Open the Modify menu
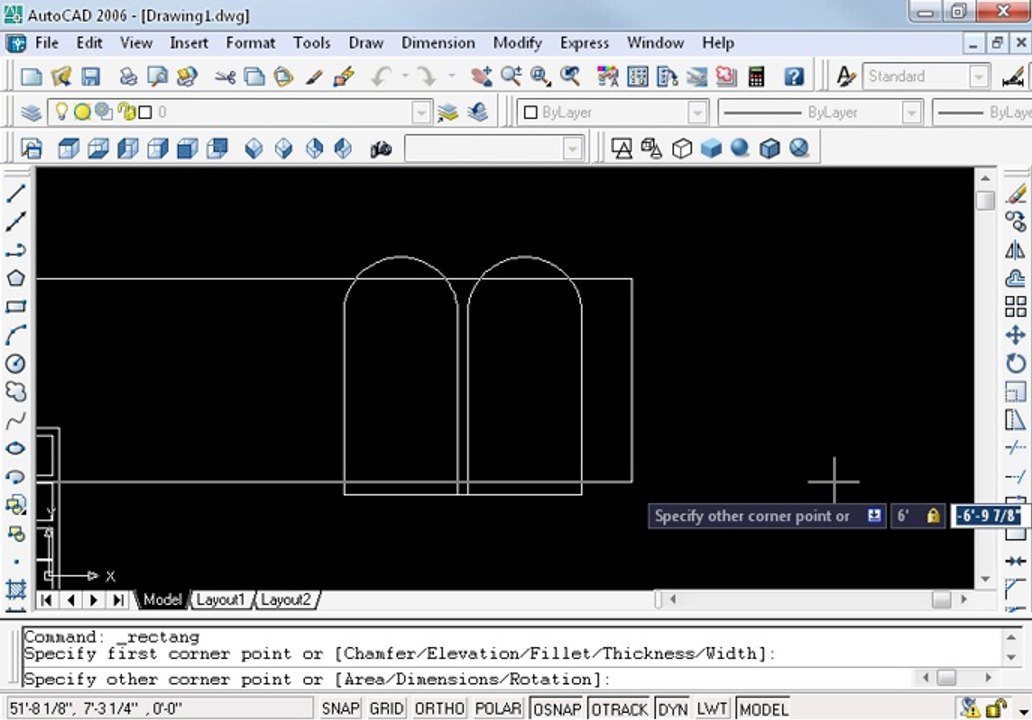The width and height of the screenshot is (1032, 720). 517,43
